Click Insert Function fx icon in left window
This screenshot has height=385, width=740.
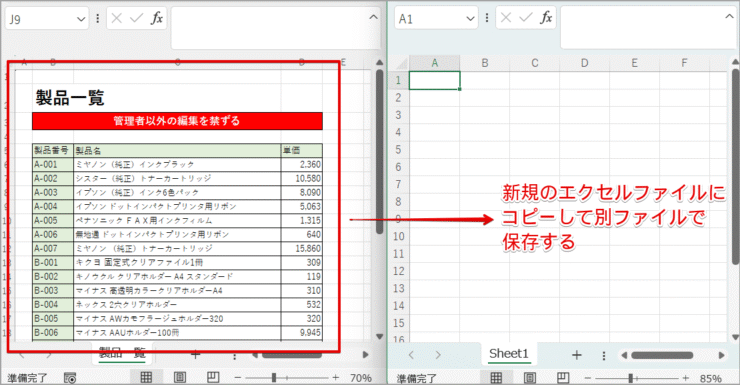tap(157, 18)
